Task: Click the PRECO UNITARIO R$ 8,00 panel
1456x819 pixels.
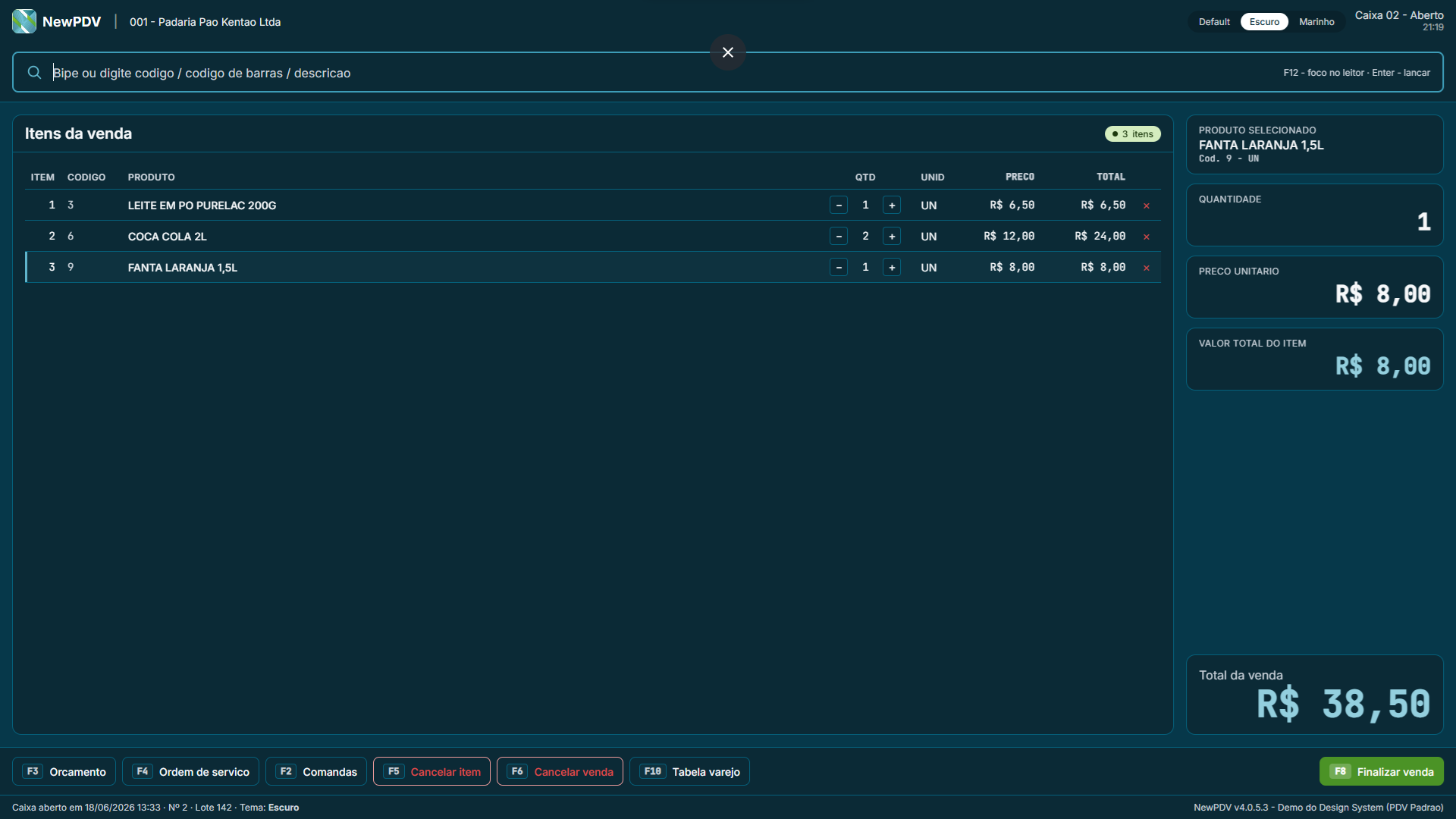Action: [1315, 287]
